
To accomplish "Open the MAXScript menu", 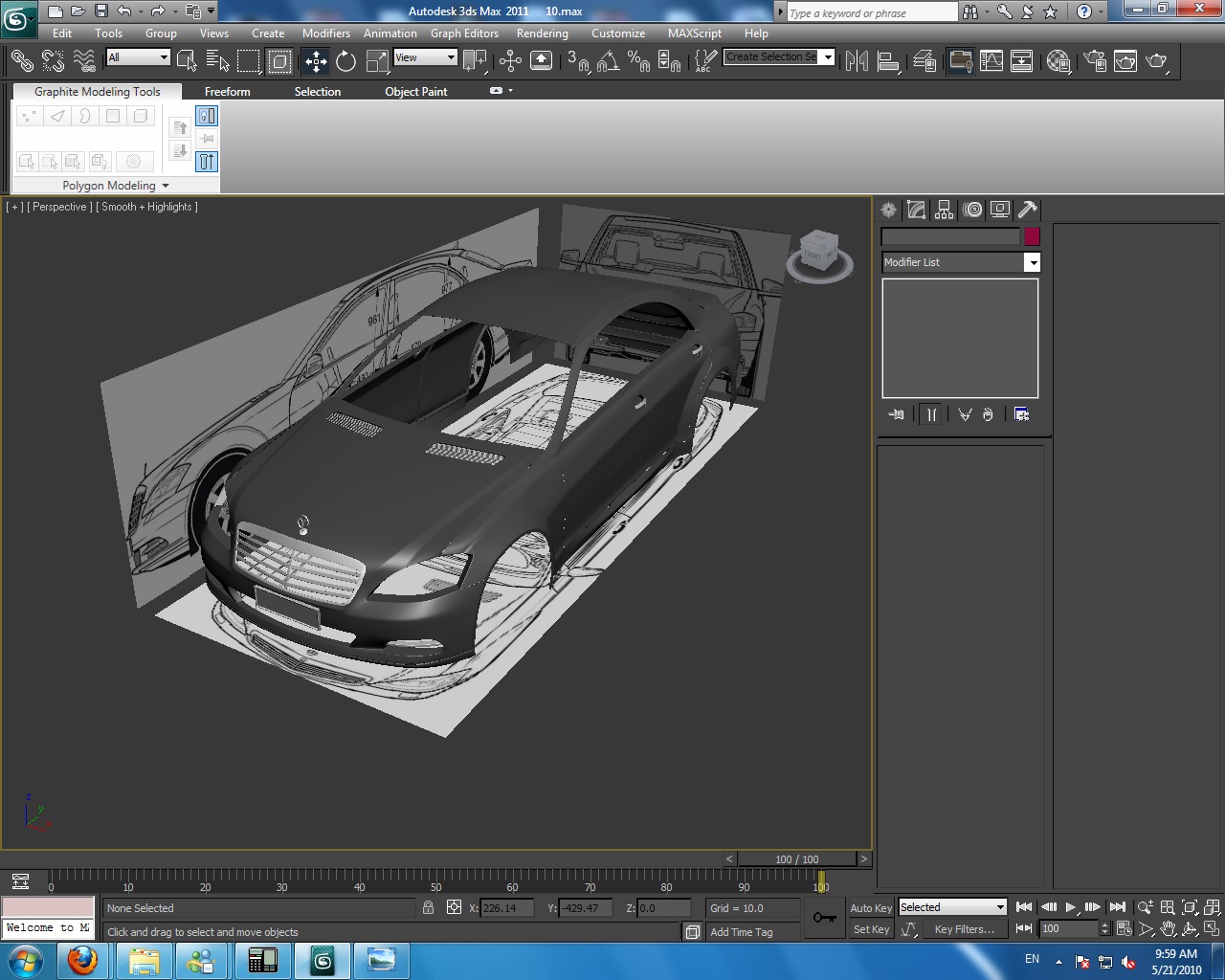I will point(695,33).
